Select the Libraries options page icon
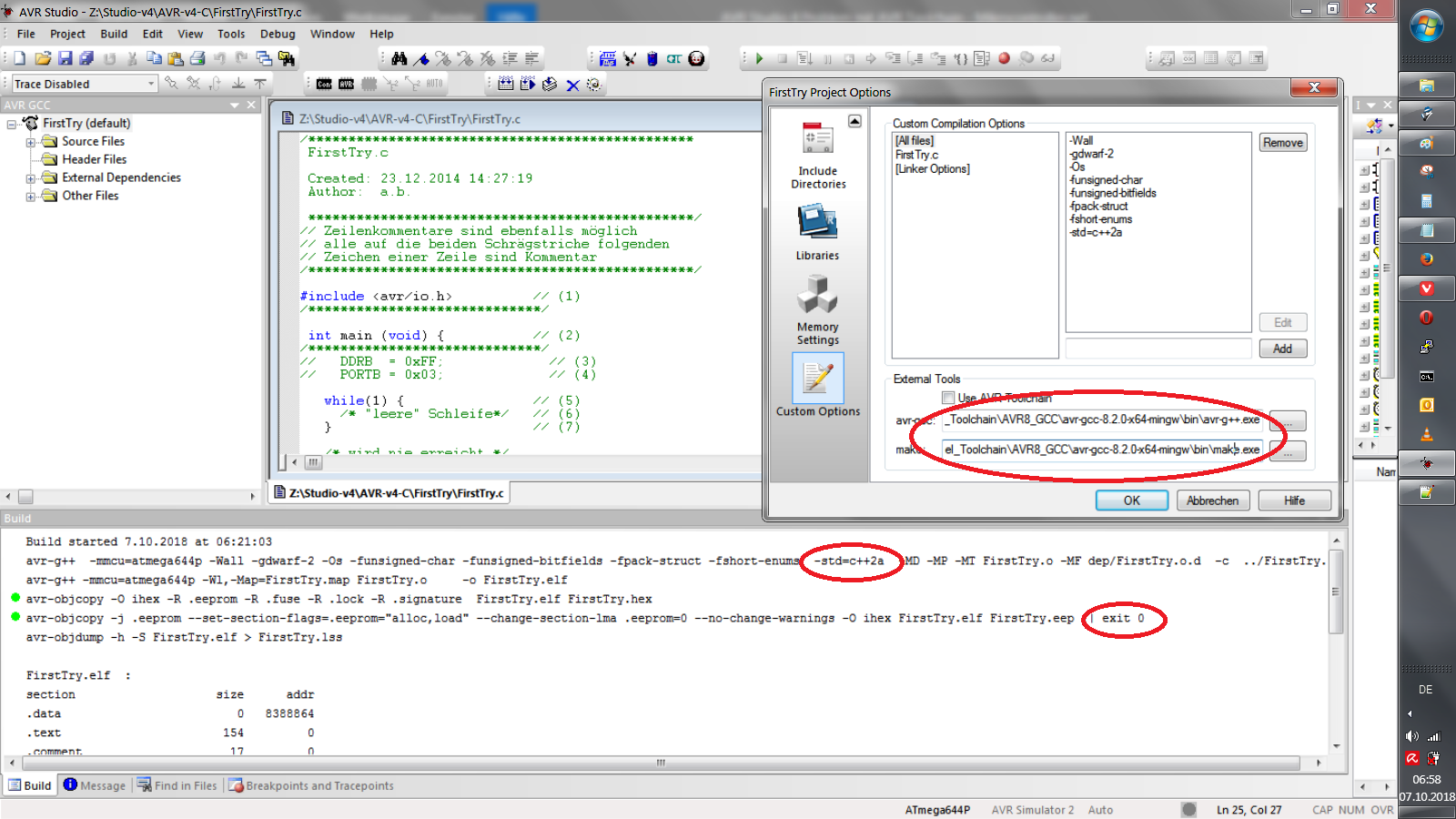 (x=817, y=232)
